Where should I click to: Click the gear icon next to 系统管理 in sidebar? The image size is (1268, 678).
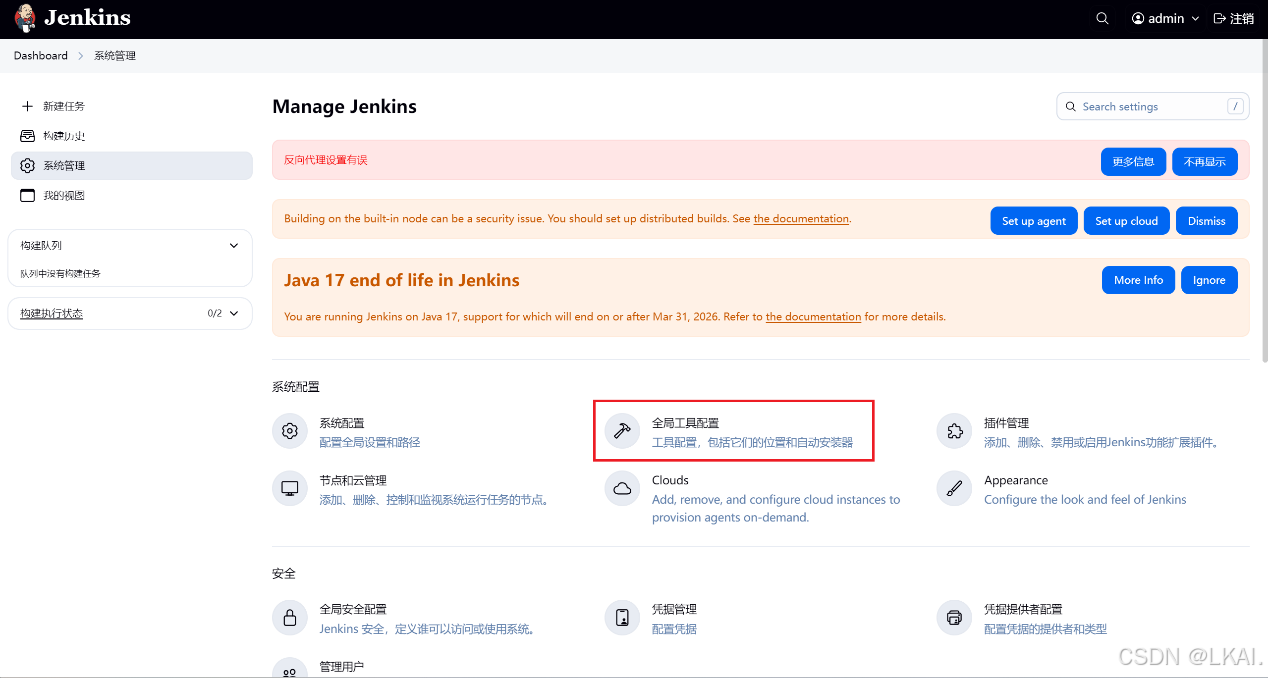(x=27, y=166)
